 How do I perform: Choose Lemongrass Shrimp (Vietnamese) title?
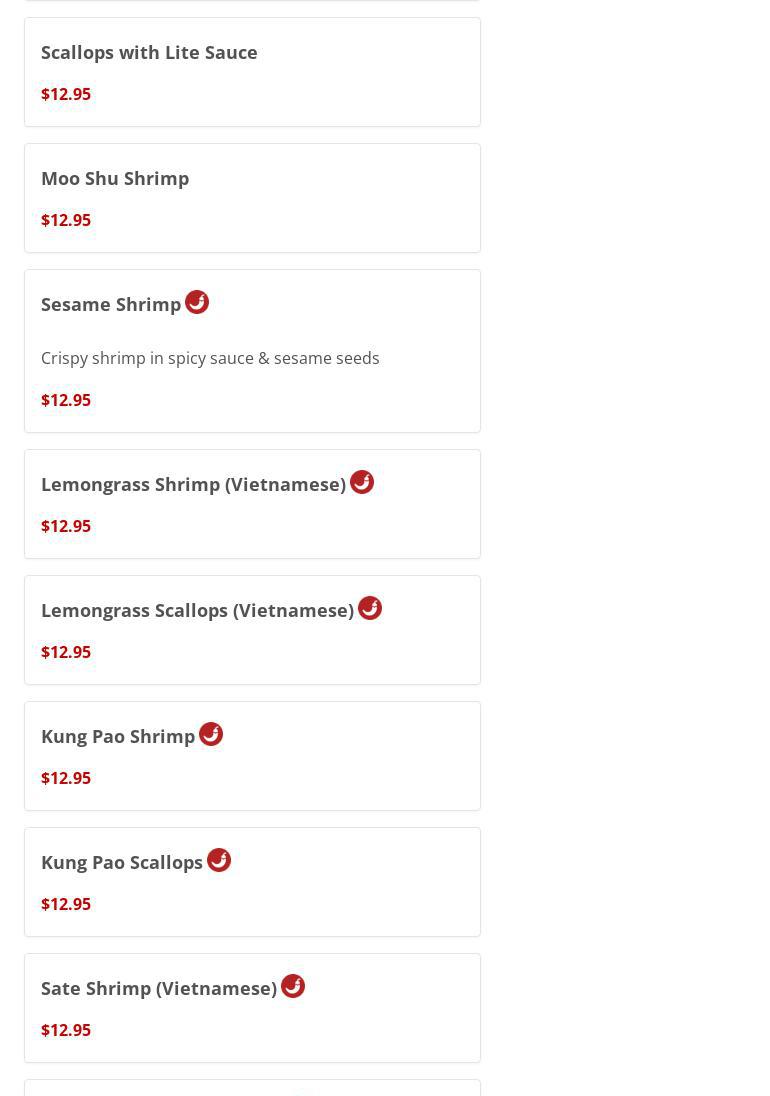tap(193, 484)
